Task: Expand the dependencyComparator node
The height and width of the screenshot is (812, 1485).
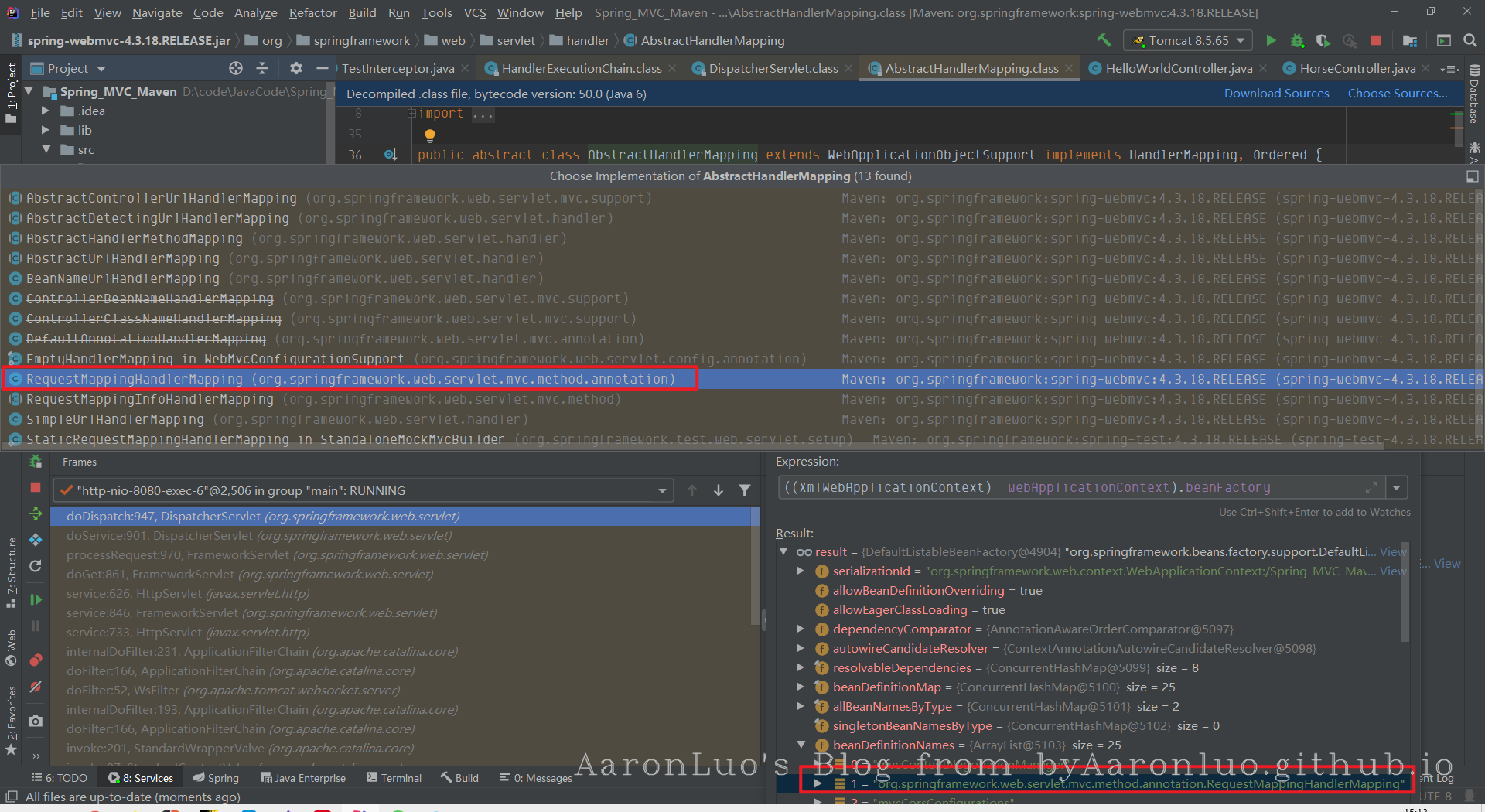Action: pos(801,629)
